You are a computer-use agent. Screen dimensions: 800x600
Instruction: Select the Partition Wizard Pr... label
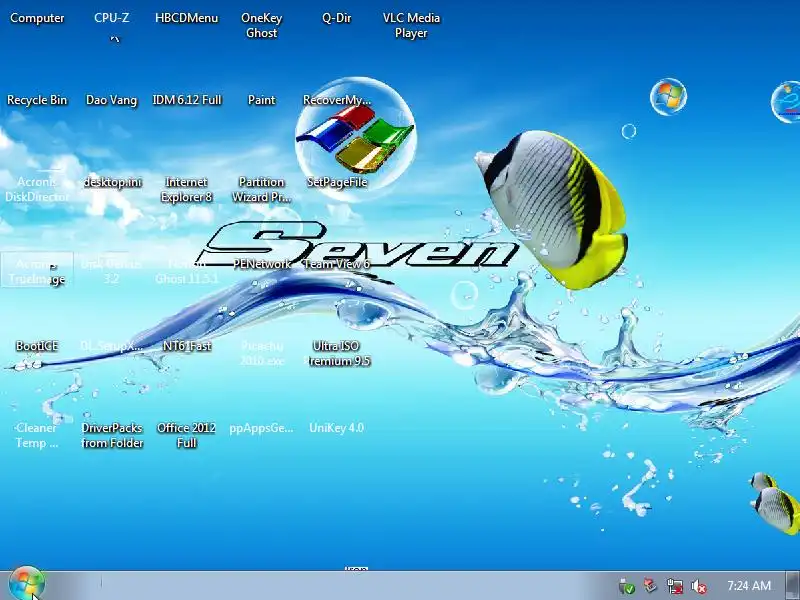(262, 189)
